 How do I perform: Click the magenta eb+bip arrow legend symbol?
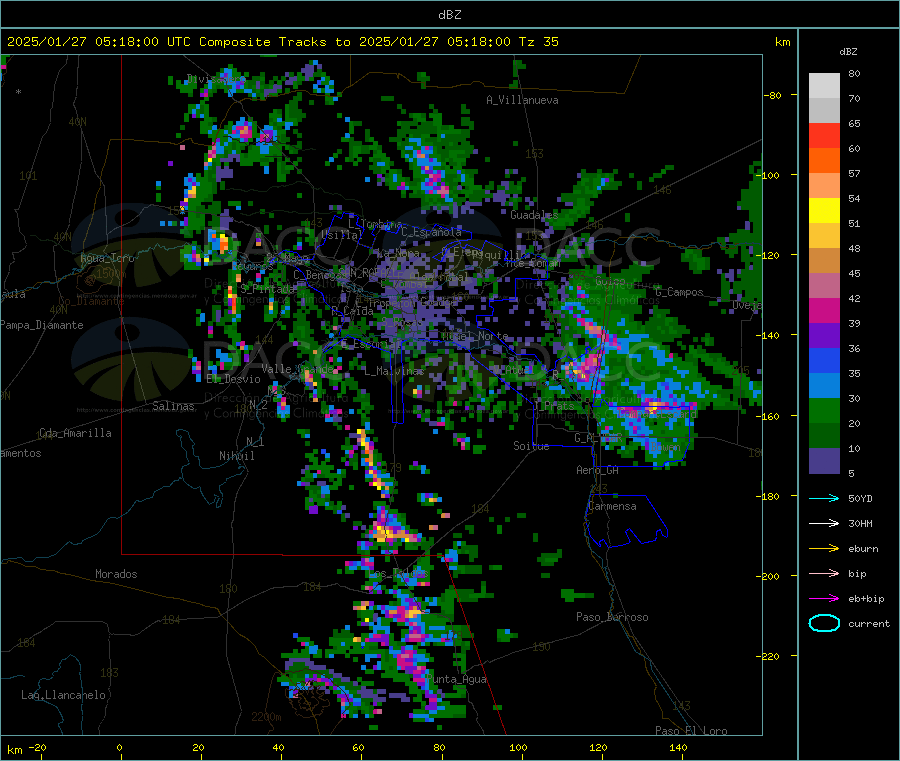point(824,599)
